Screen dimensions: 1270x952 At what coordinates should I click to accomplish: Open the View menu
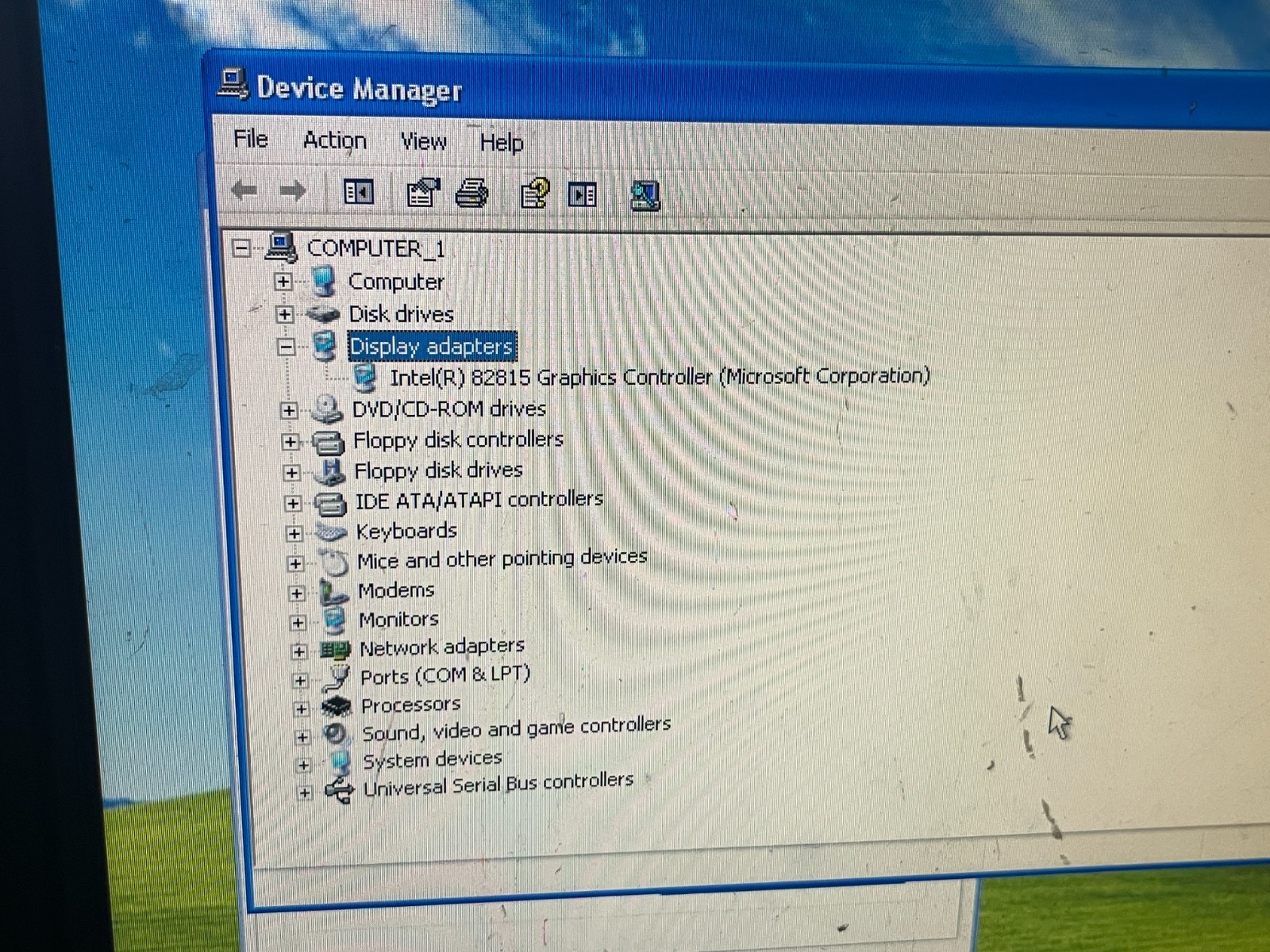click(423, 142)
